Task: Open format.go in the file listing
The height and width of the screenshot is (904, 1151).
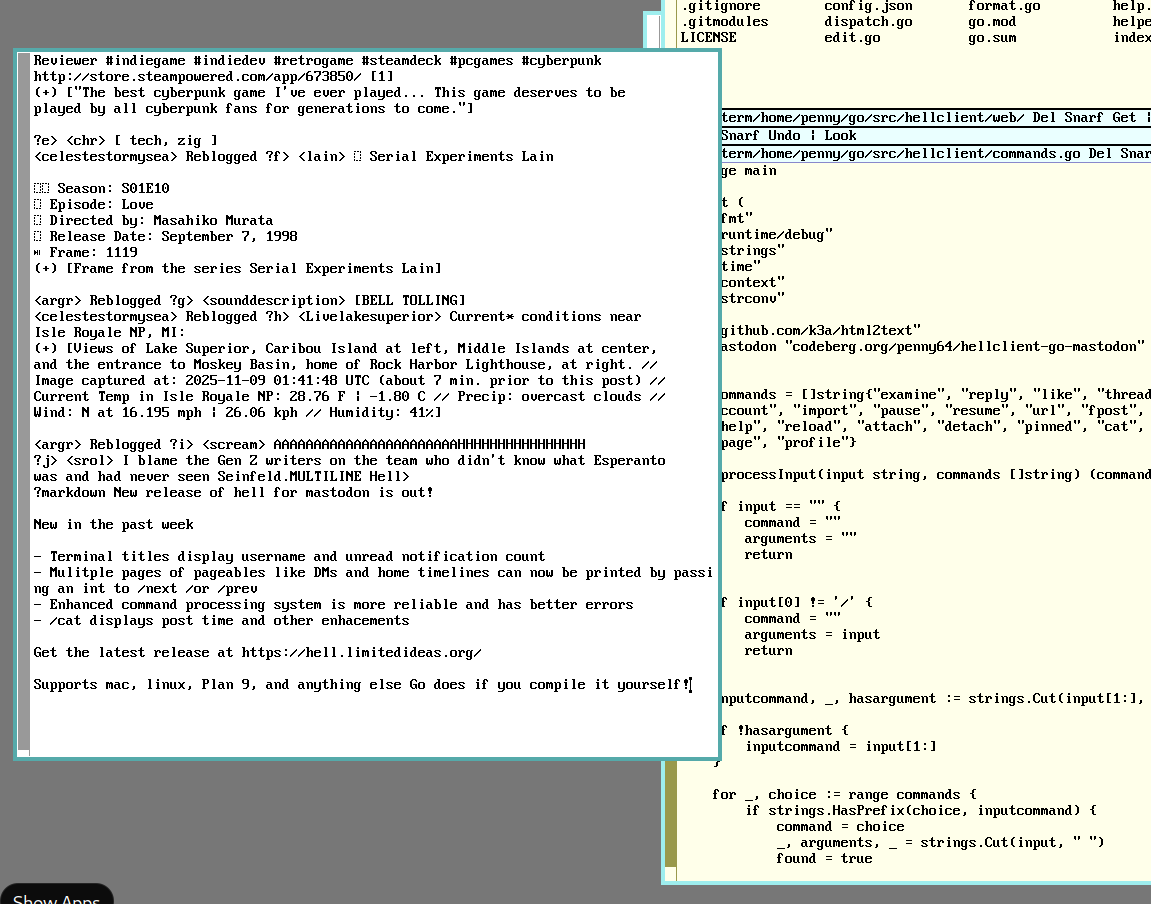Action: click(1004, 6)
